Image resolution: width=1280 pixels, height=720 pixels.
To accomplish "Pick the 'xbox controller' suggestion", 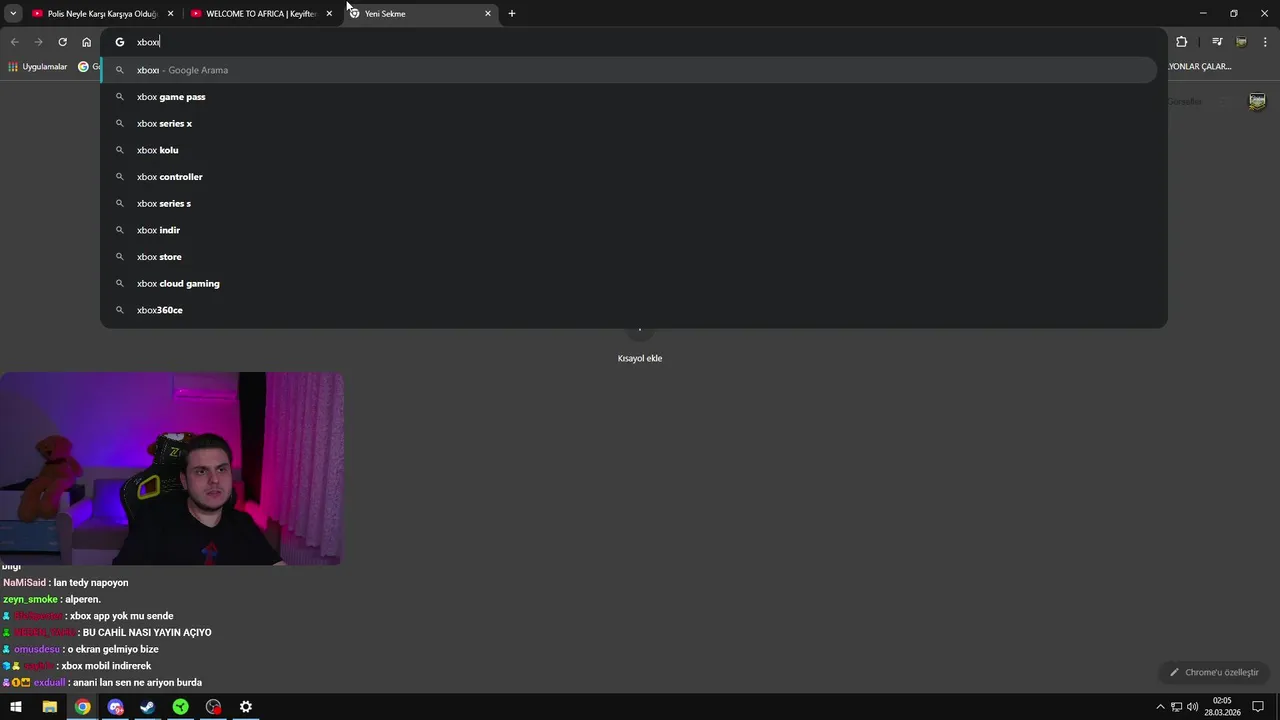I will [x=629, y=177].
